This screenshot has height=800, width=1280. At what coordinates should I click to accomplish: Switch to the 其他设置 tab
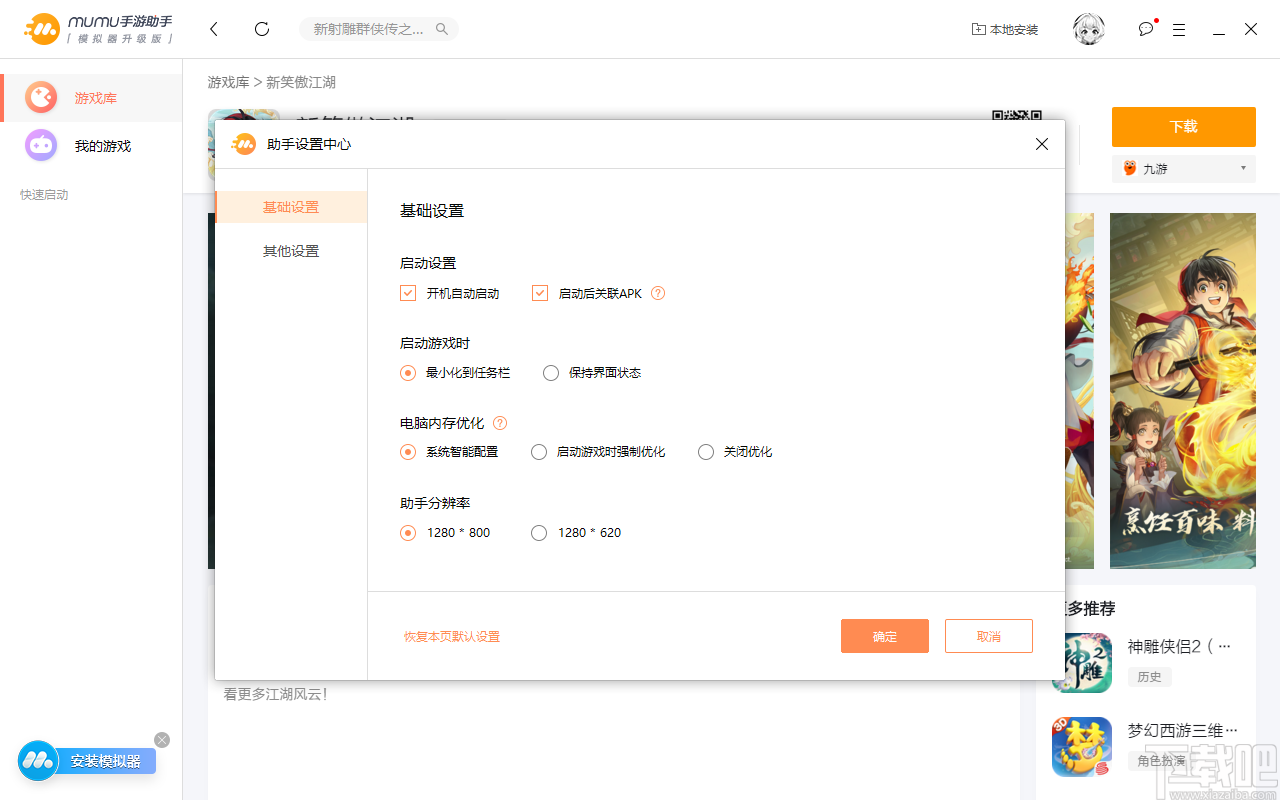pyautogui.click(x=290, y=251)
